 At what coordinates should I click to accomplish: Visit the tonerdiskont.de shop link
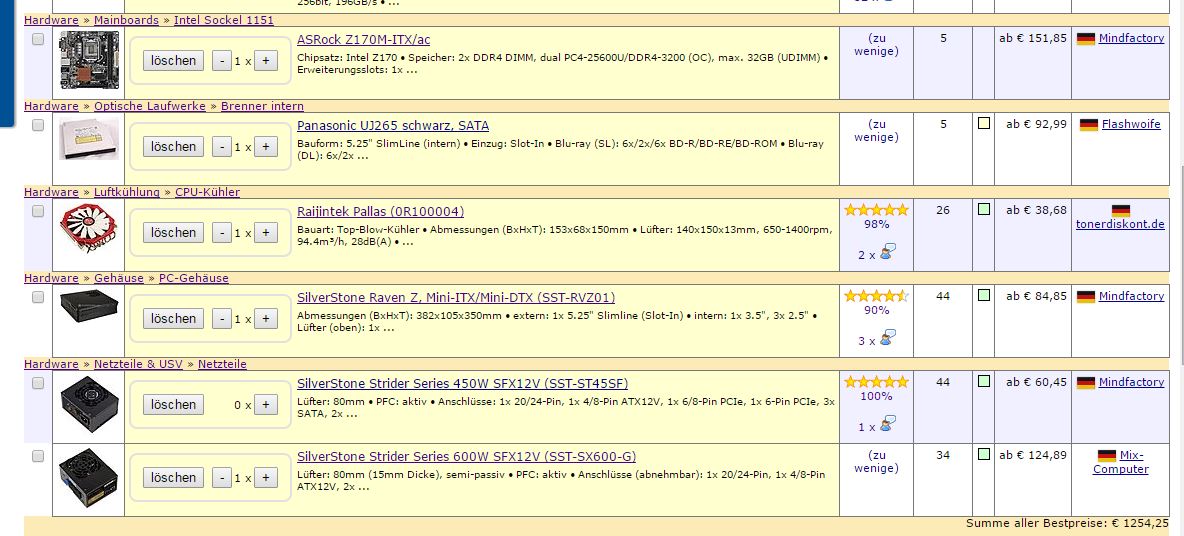click(1121, 224)
